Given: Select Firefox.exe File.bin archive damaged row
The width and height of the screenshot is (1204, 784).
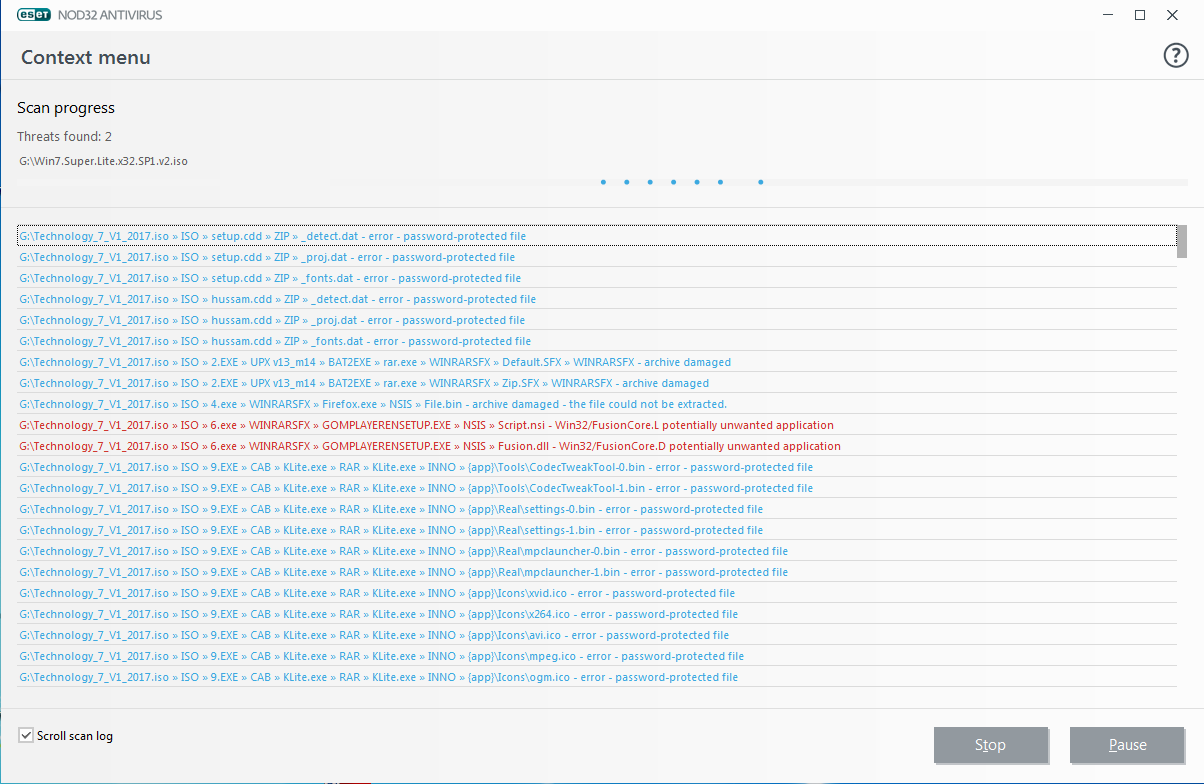Looking at the screenshot, I should pos(596,404).
